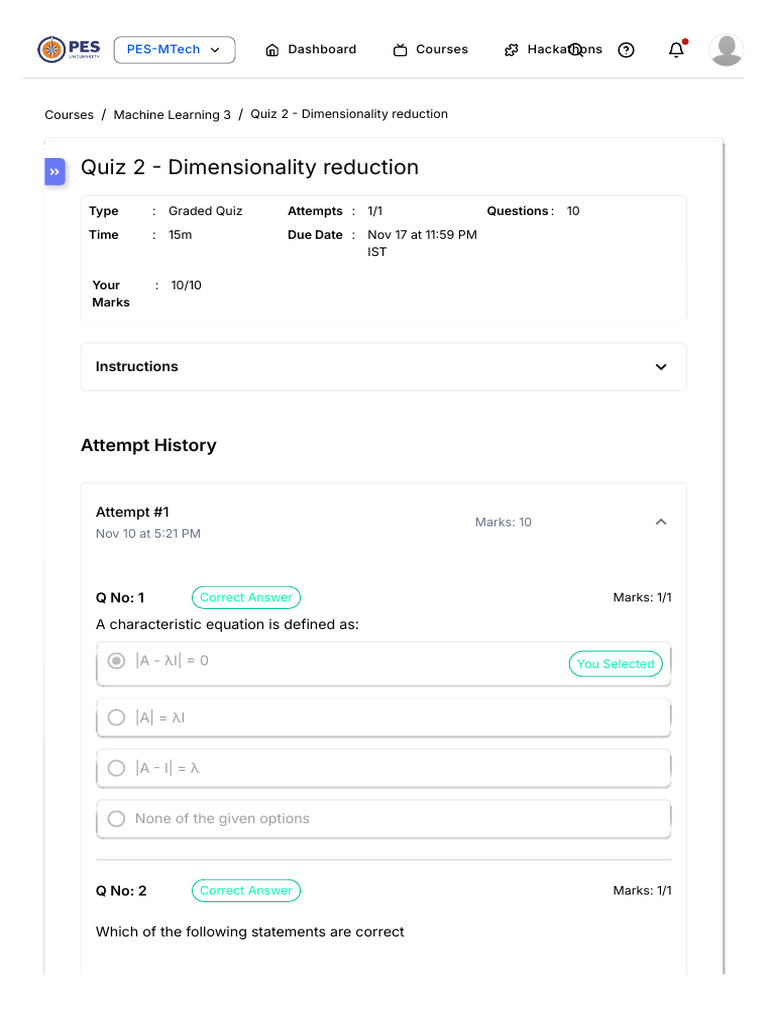Open the user profile avatar
Viewport: 768px width, 1024px height.
tap(726, 50)
